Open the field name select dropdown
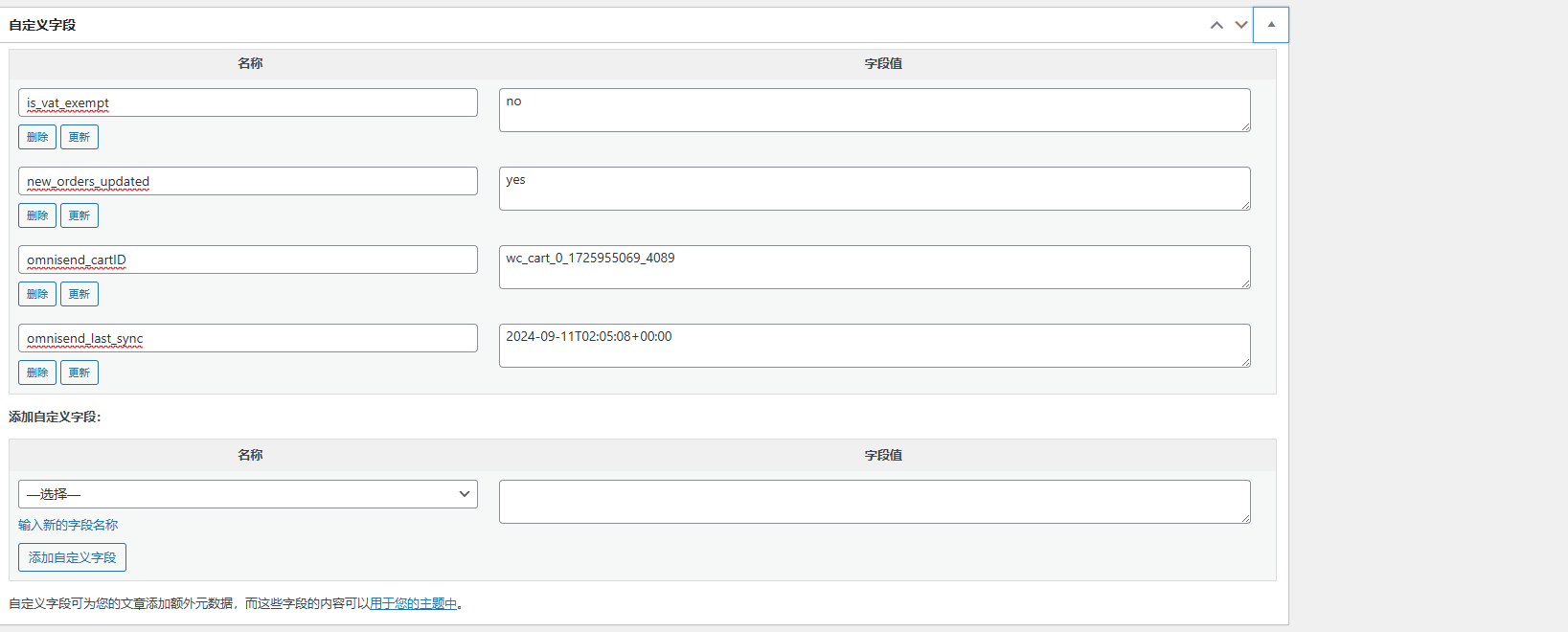The image size is (1568, 632). click(248, 494)
